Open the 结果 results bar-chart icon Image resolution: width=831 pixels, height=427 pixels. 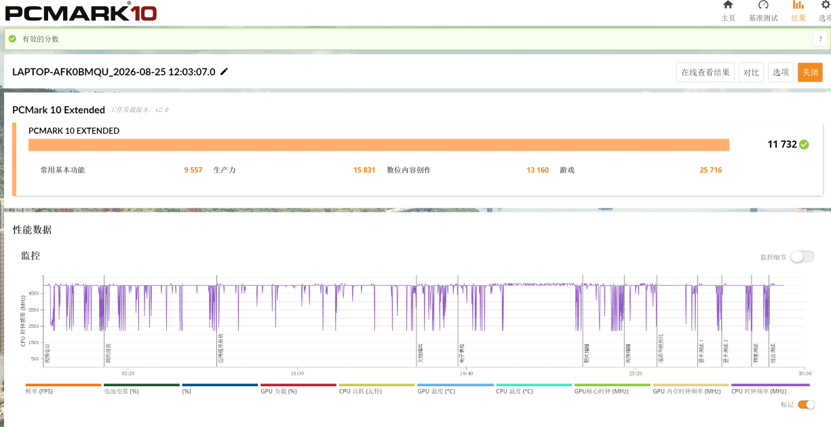[x=798, y=5]
